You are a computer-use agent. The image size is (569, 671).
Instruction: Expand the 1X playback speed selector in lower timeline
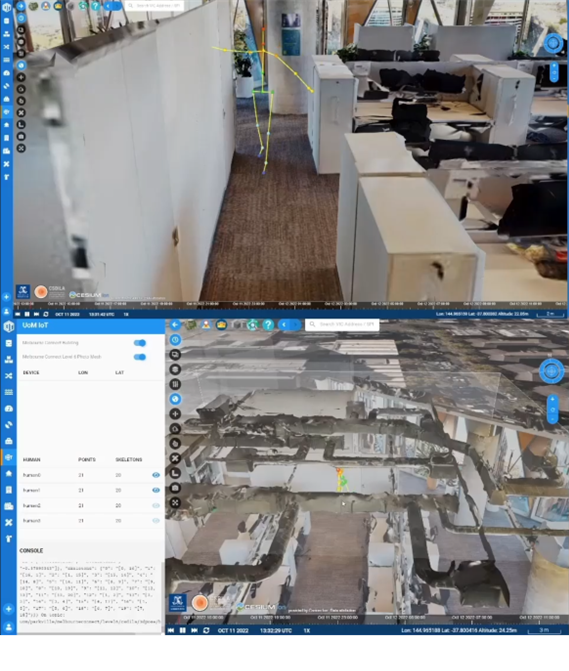click(x=306, y=630)
